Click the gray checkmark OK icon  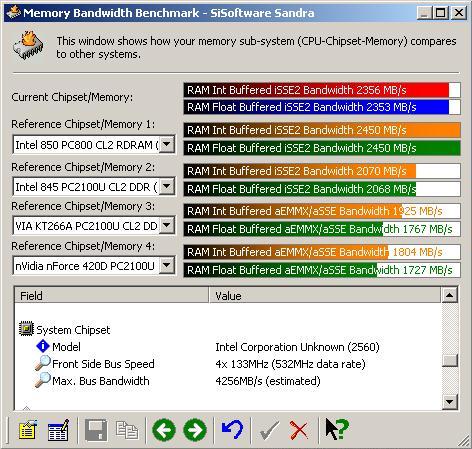[x=269, y=430]
